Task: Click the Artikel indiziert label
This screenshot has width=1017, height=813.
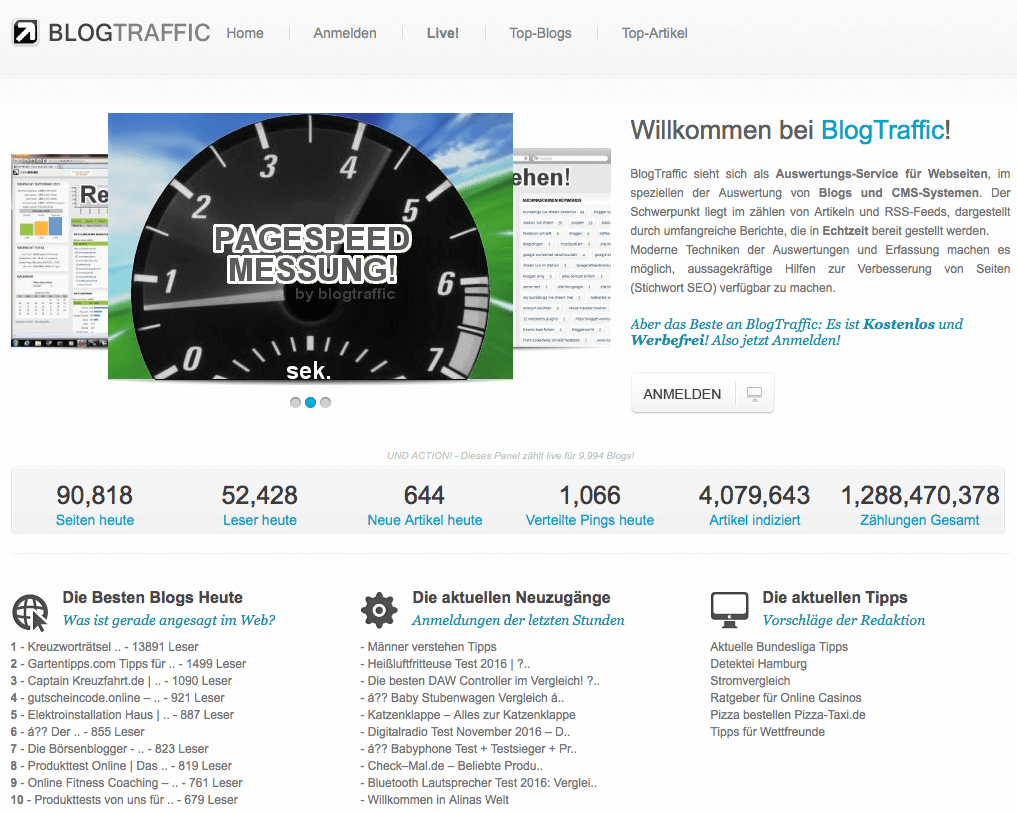Action: [755, 520]
